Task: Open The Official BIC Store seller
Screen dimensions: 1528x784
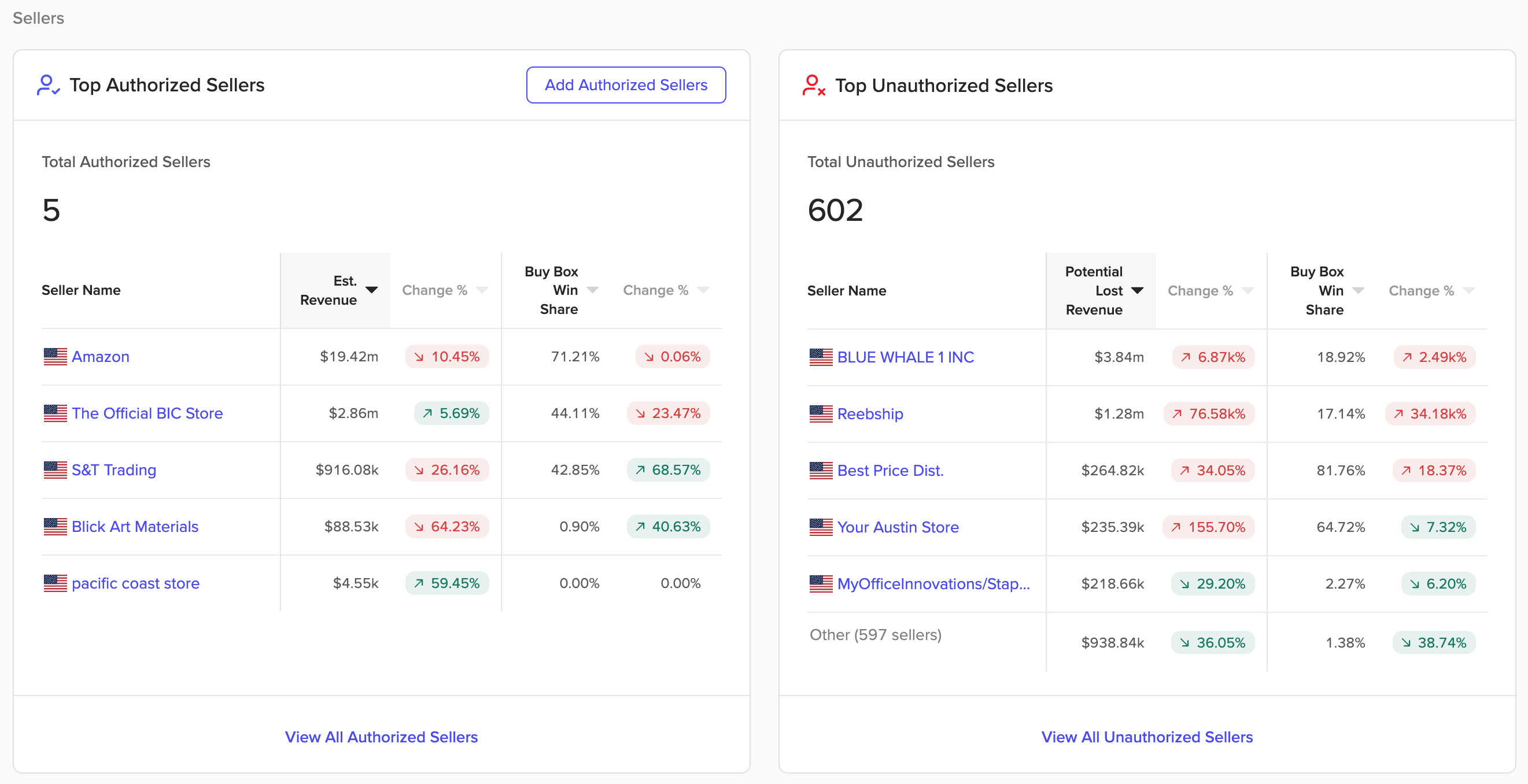Action: click(147, 413)
